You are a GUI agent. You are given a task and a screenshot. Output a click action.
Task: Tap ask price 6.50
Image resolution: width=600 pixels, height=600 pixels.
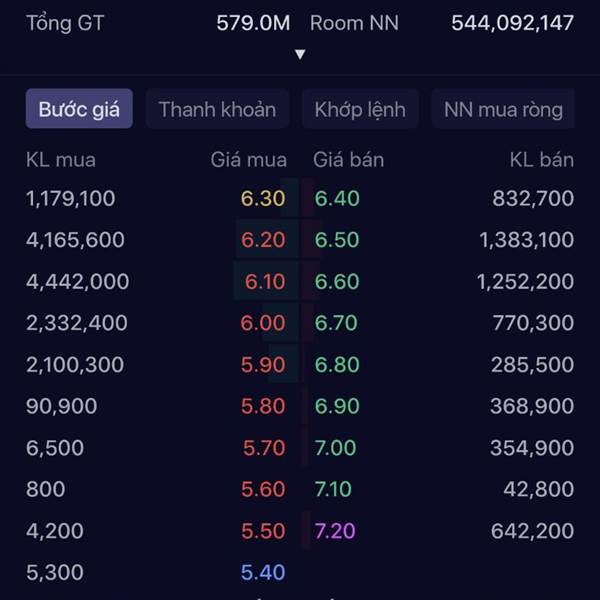point(337,240)
